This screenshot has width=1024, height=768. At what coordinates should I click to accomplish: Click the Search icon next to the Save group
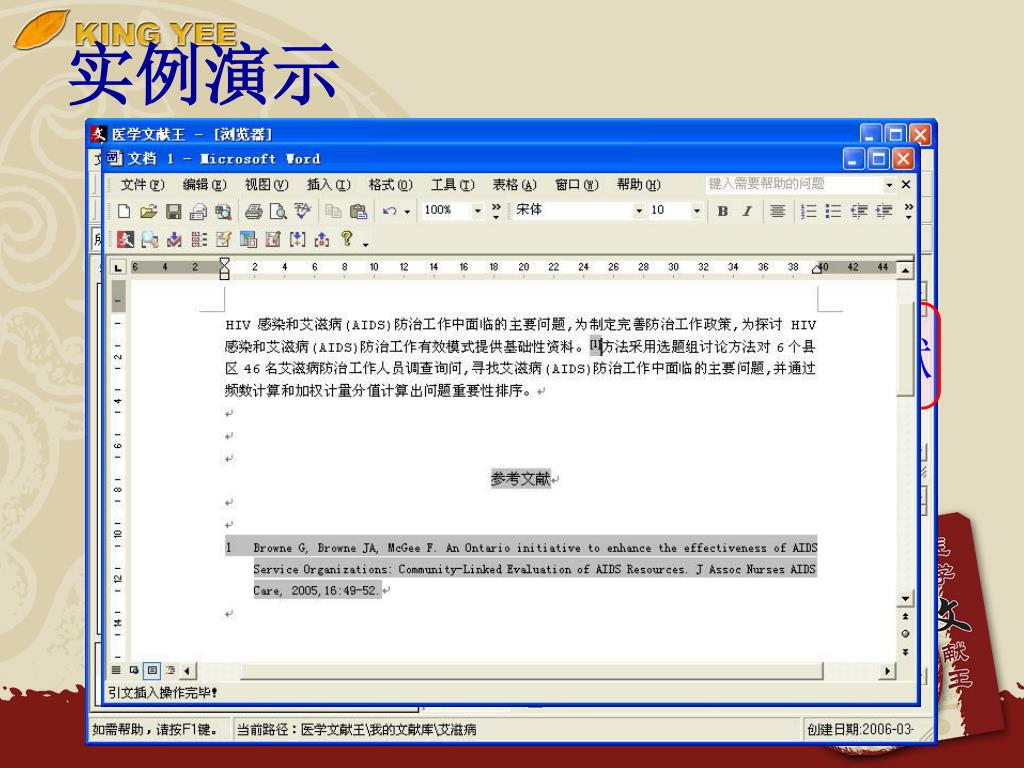pyautogui.click(x=223, y=211)
